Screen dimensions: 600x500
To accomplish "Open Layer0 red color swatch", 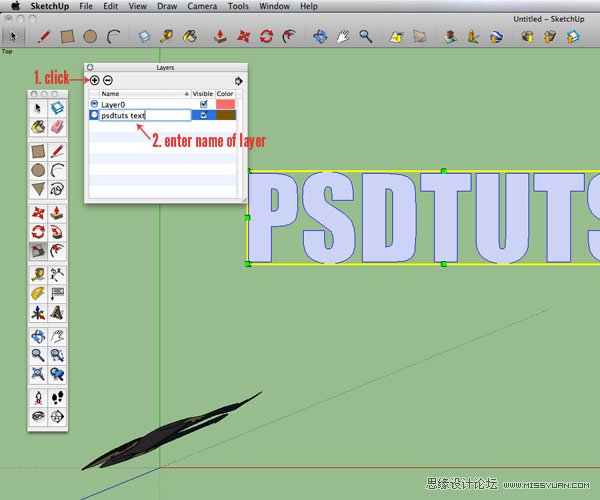I will pyautogui.click(x=226, y=104).
